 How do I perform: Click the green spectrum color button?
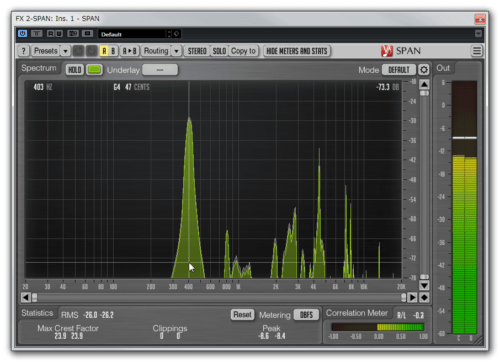(94, 70)
